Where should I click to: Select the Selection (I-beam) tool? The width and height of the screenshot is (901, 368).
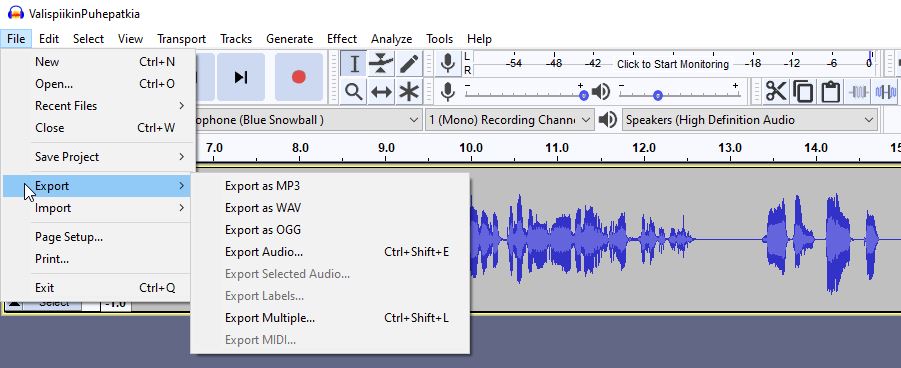354,63
